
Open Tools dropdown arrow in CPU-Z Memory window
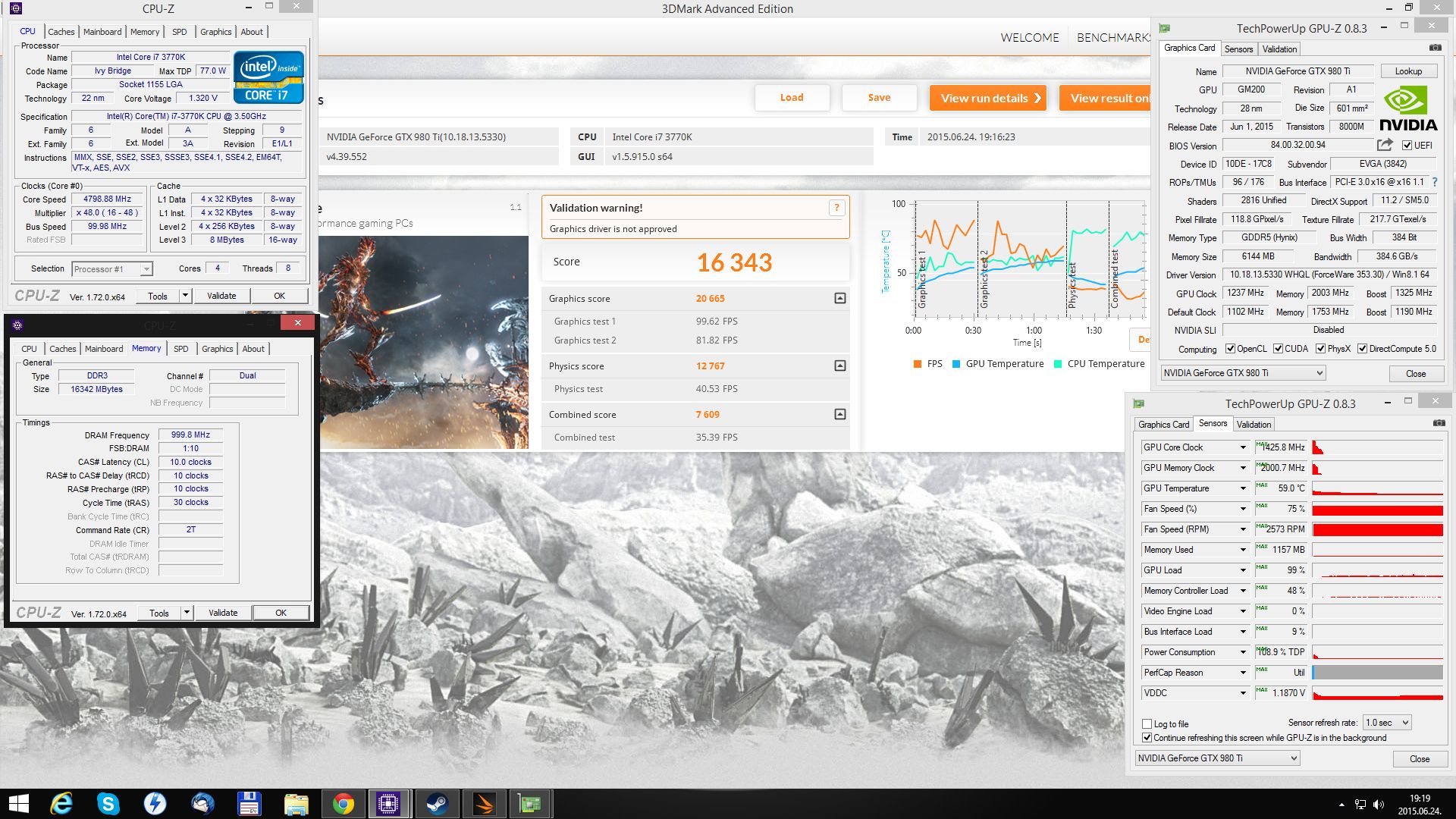[x=187, y=613]
